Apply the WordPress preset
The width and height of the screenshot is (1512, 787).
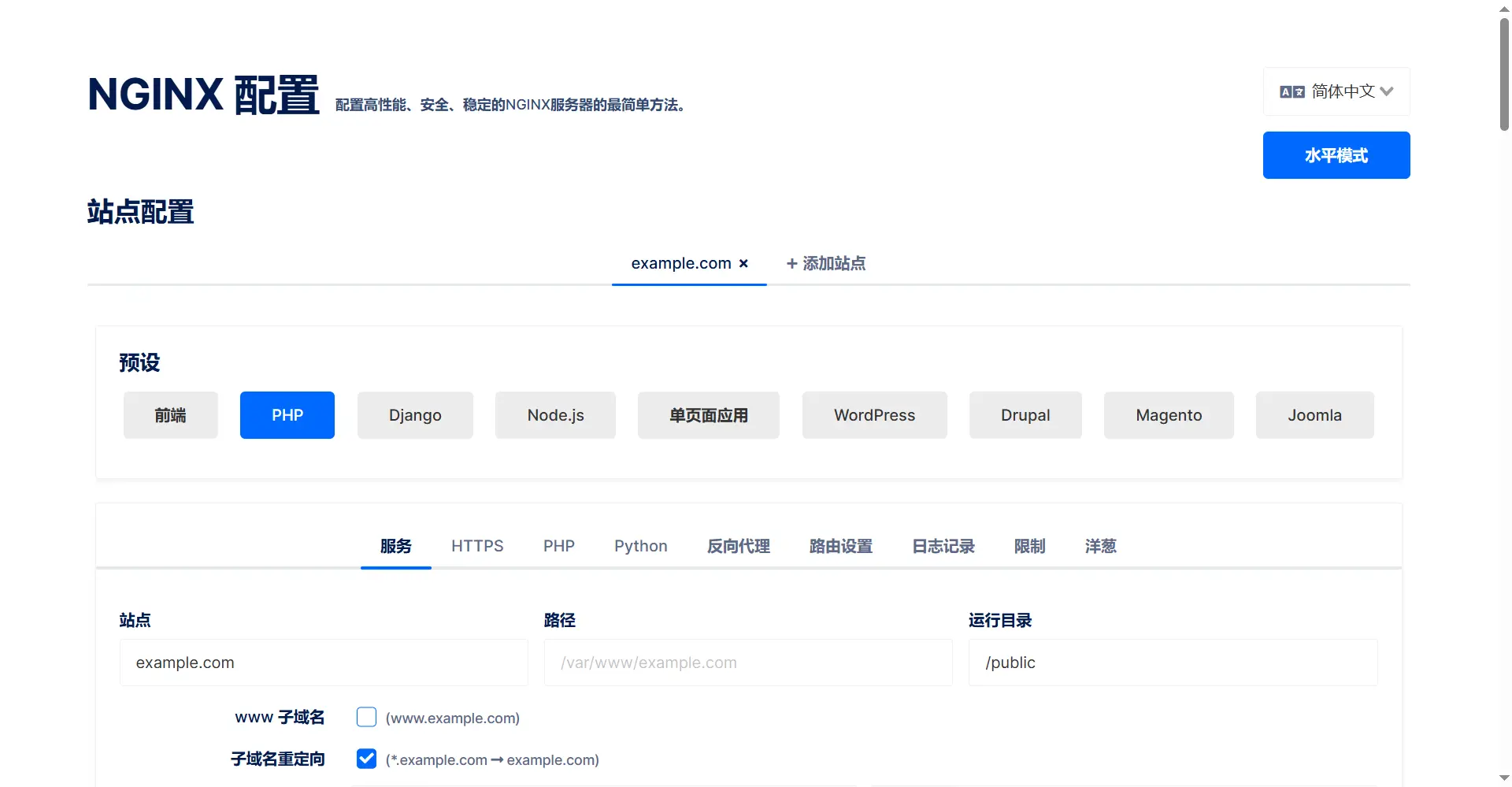pos(875,415)
